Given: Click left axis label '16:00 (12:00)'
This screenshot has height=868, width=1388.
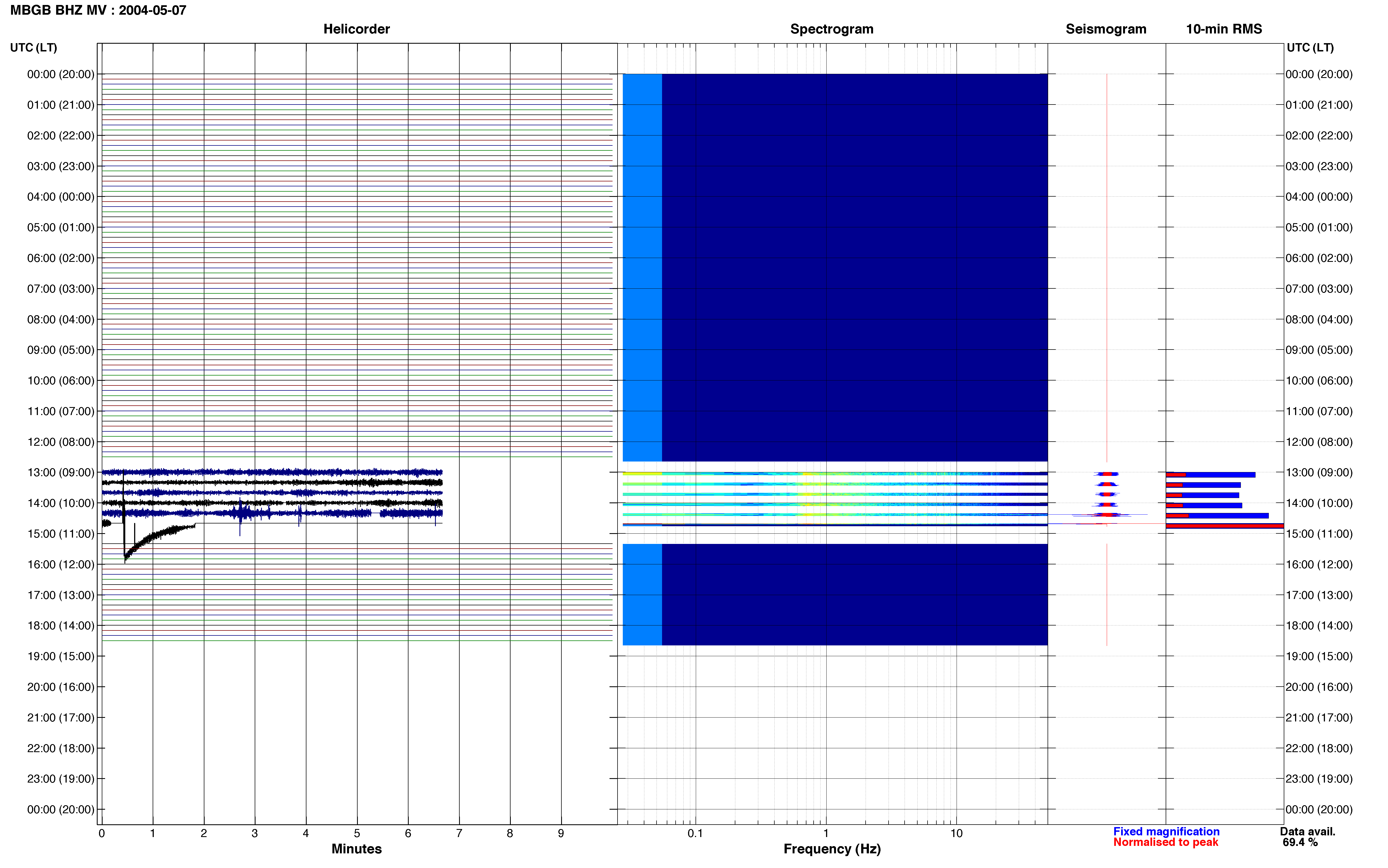Looking at the screenshot, I should click(61, 564).
